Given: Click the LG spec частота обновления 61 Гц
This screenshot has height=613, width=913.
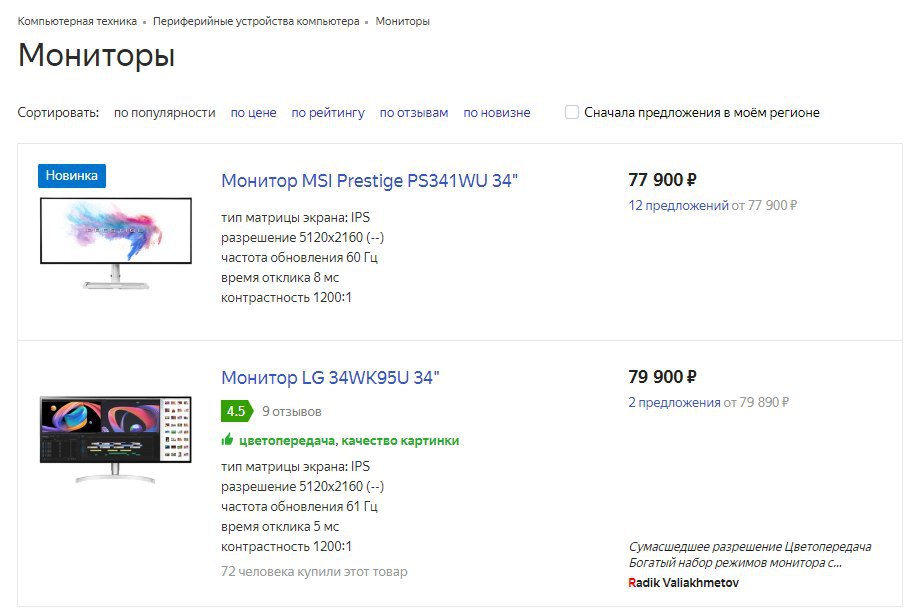Looking at the screenshot, I should coord(299,506).
